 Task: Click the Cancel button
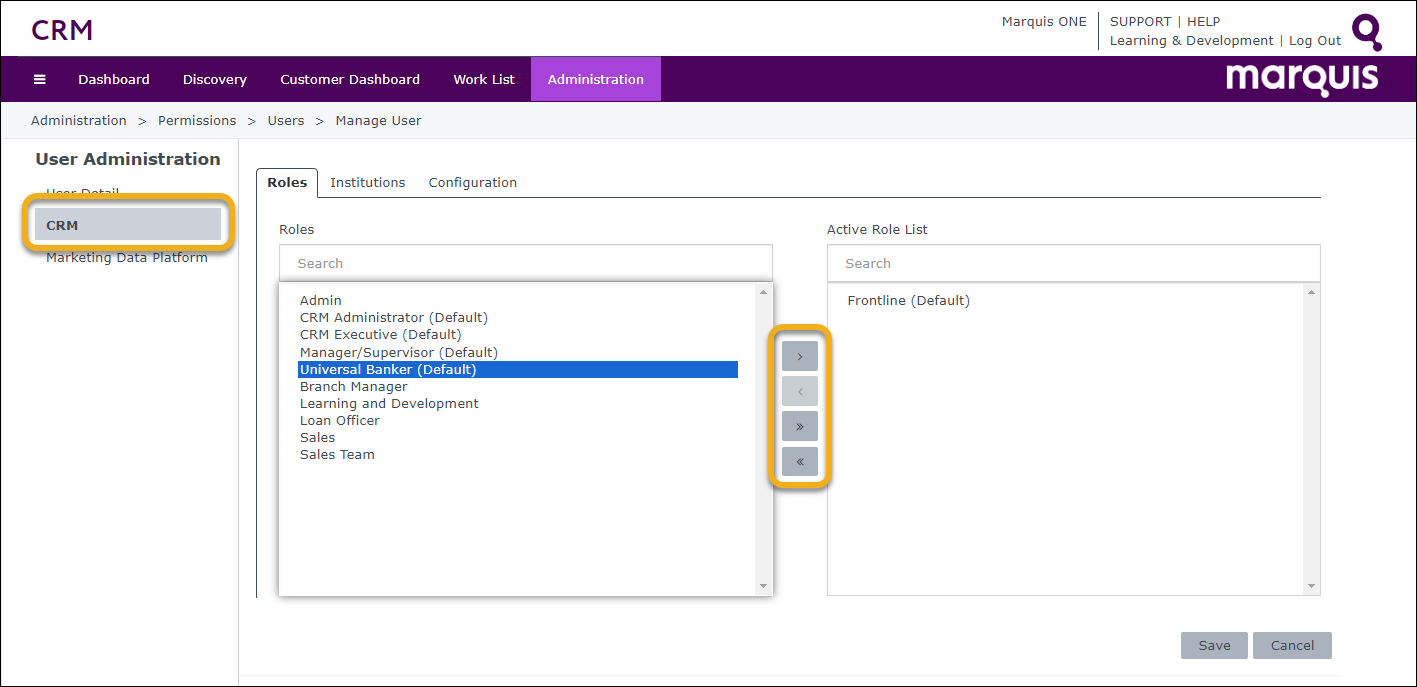(1292, 645)
